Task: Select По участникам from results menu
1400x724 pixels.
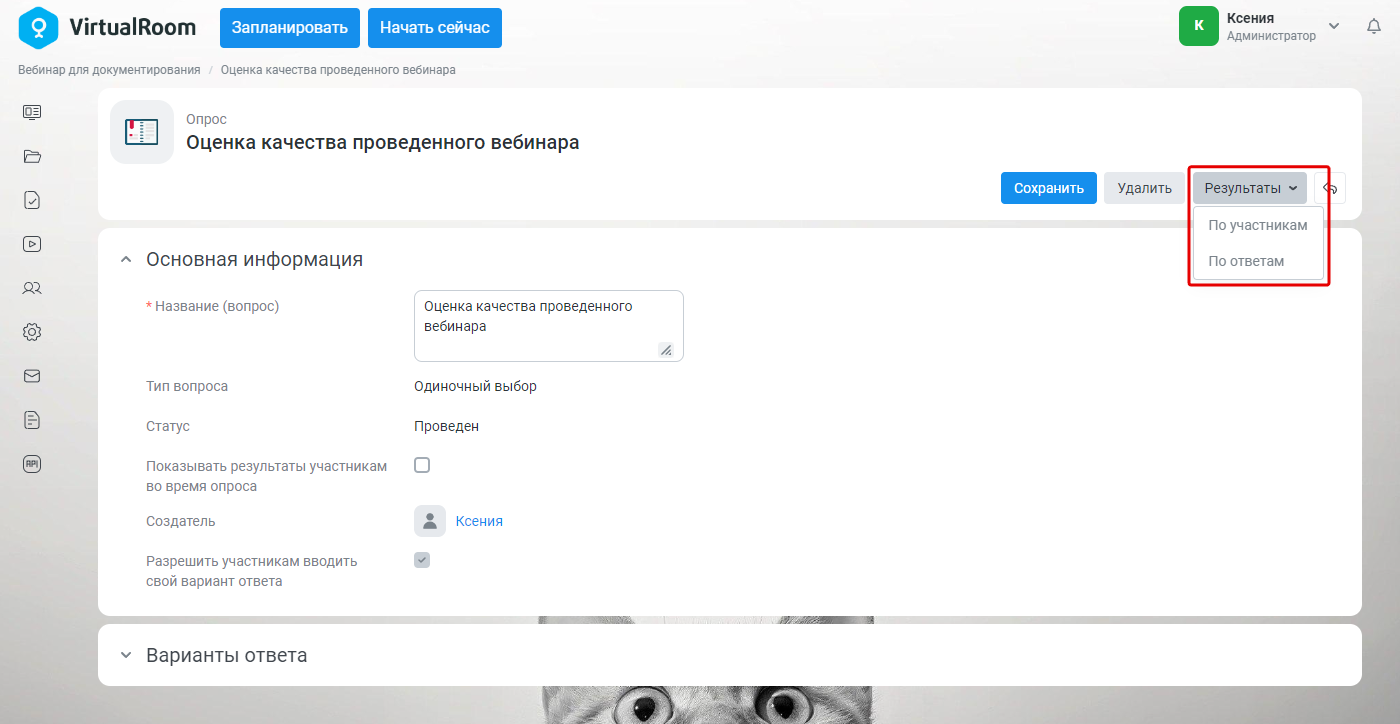Action: (1258, 225)
